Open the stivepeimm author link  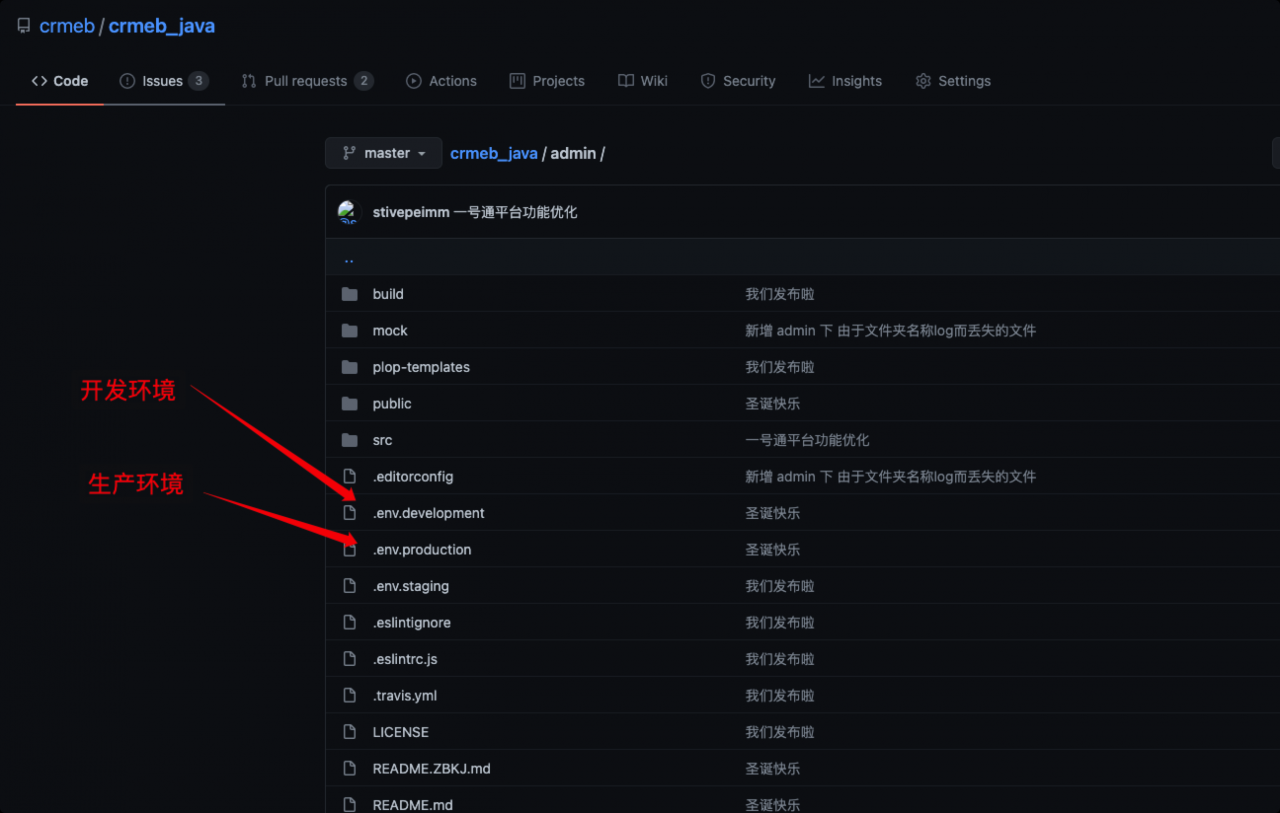coord(411,212)
